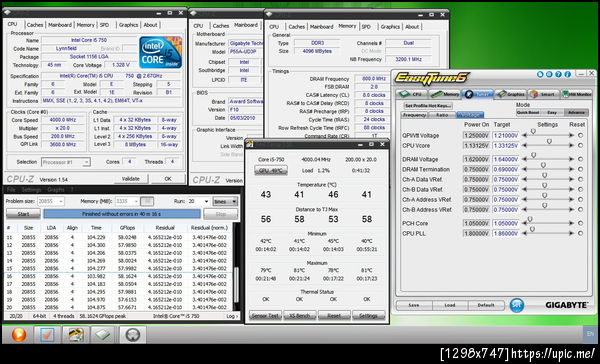600x364 pixels.
Task: Click the CPU Vcore slider handle
Action: click(549, 141)
